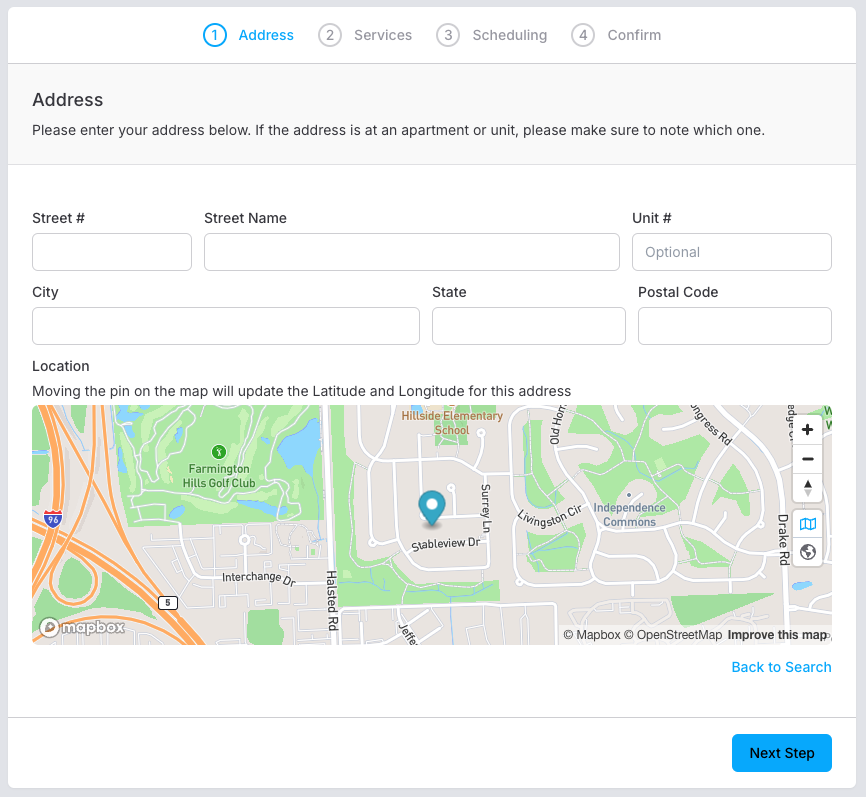Go to the Address step
866x797 pixels.
[248, 35]
